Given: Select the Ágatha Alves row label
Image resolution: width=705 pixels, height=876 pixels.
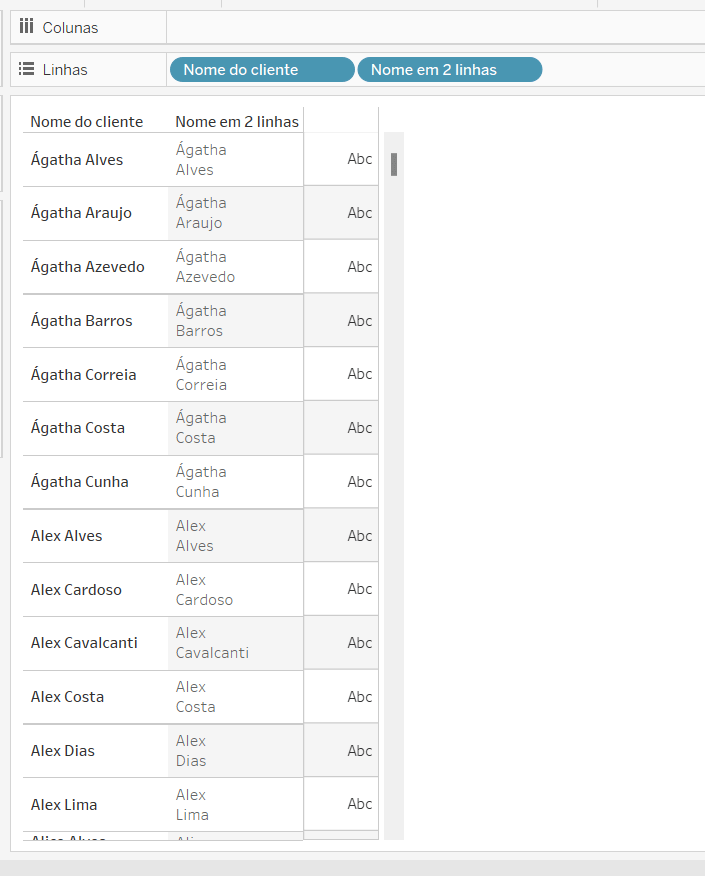Looking at the screenshot, I should point(77,160).
